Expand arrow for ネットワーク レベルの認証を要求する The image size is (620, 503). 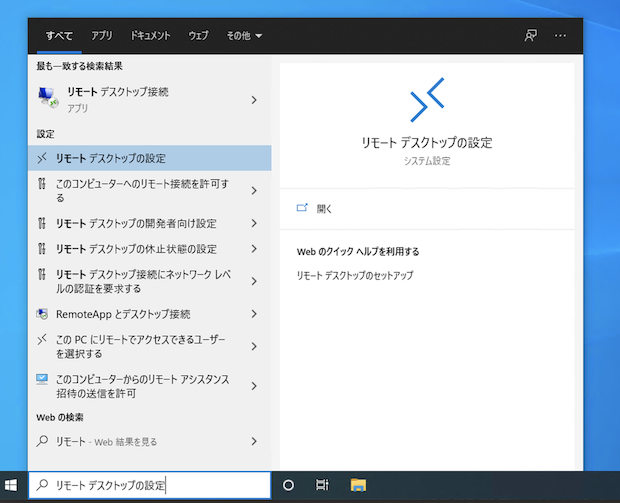pos(254,281)
